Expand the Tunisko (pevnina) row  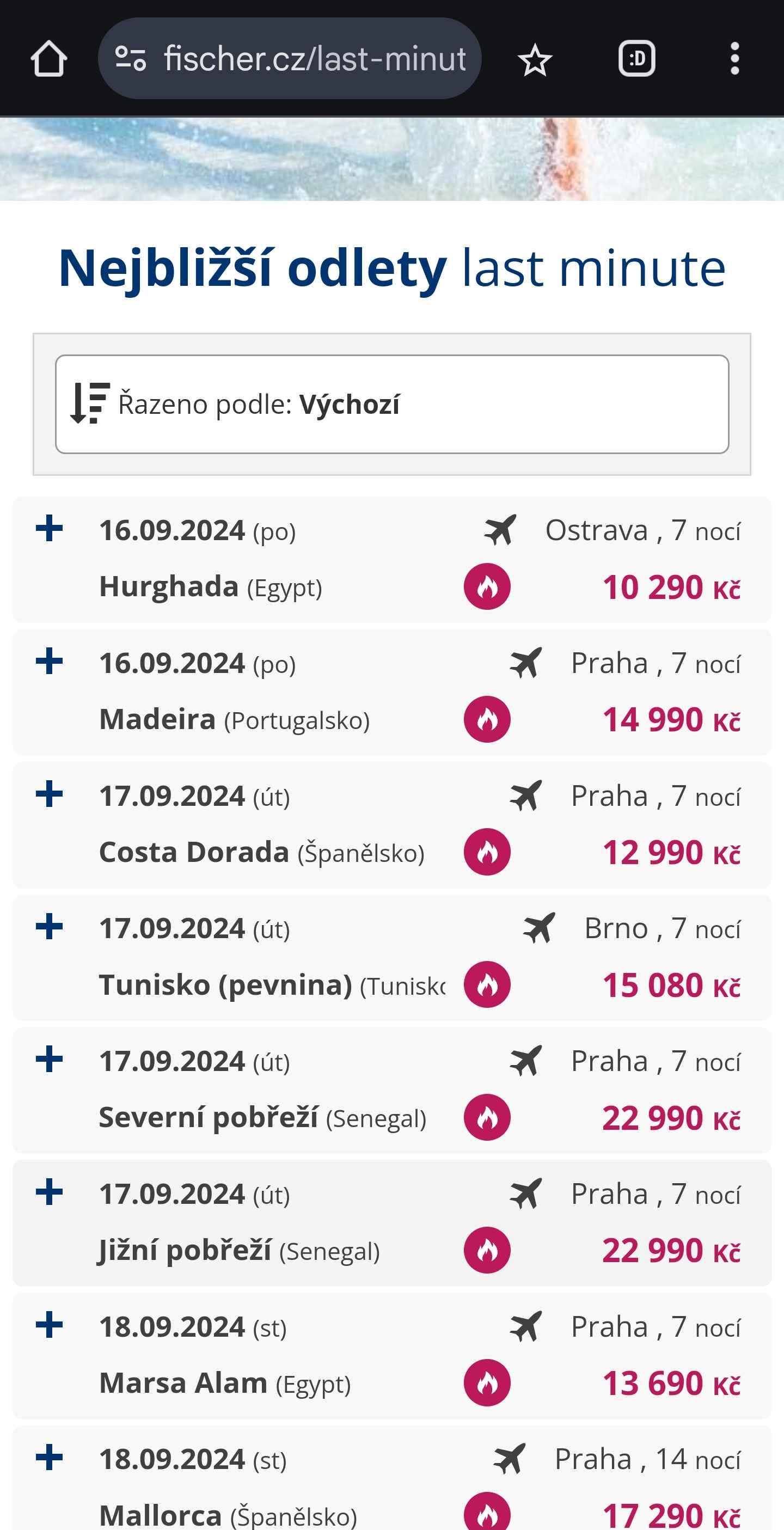50,927
